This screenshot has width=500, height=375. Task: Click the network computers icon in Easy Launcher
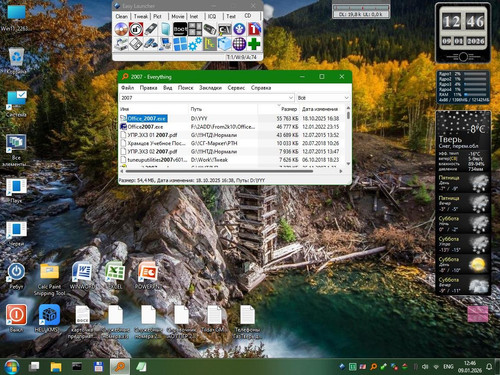tap(165, 44)
